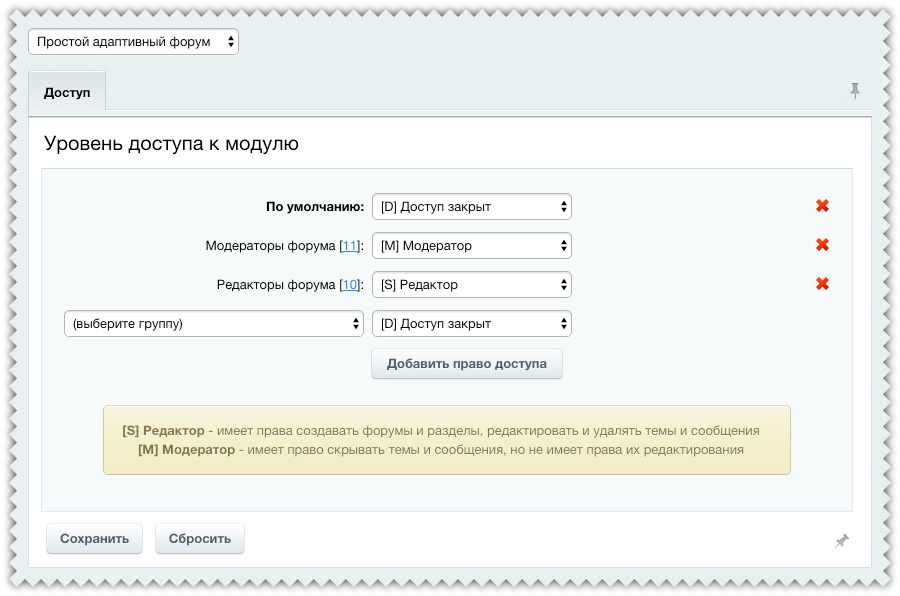Remove «Редакторы форума» rule with red X icon

(x=821, y=284)
